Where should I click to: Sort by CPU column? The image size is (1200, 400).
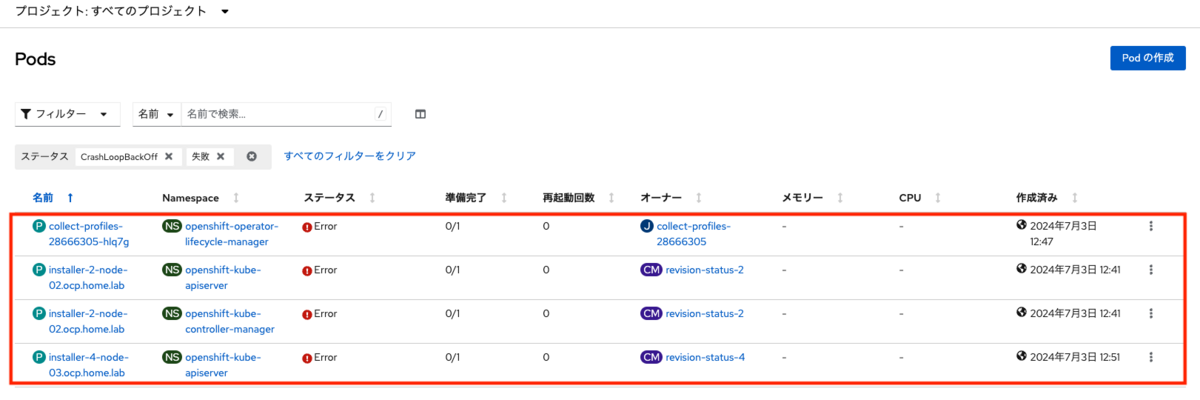919,198
